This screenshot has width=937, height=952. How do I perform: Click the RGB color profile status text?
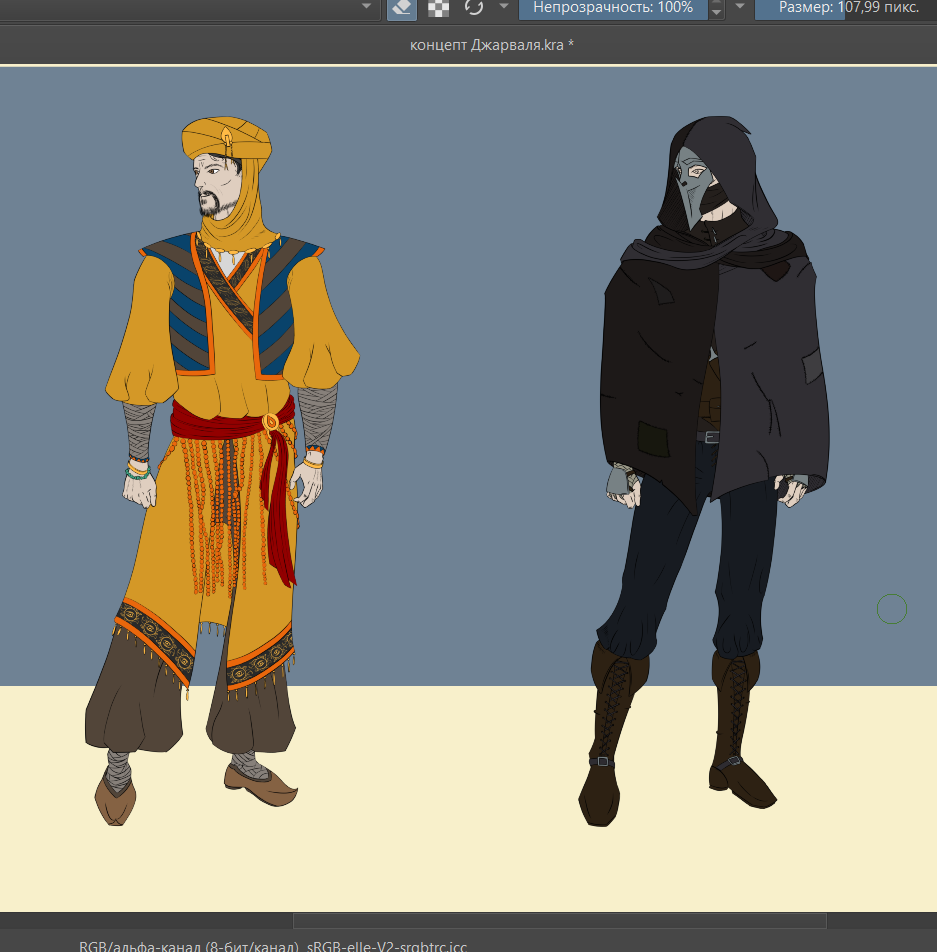coord(272,945)
